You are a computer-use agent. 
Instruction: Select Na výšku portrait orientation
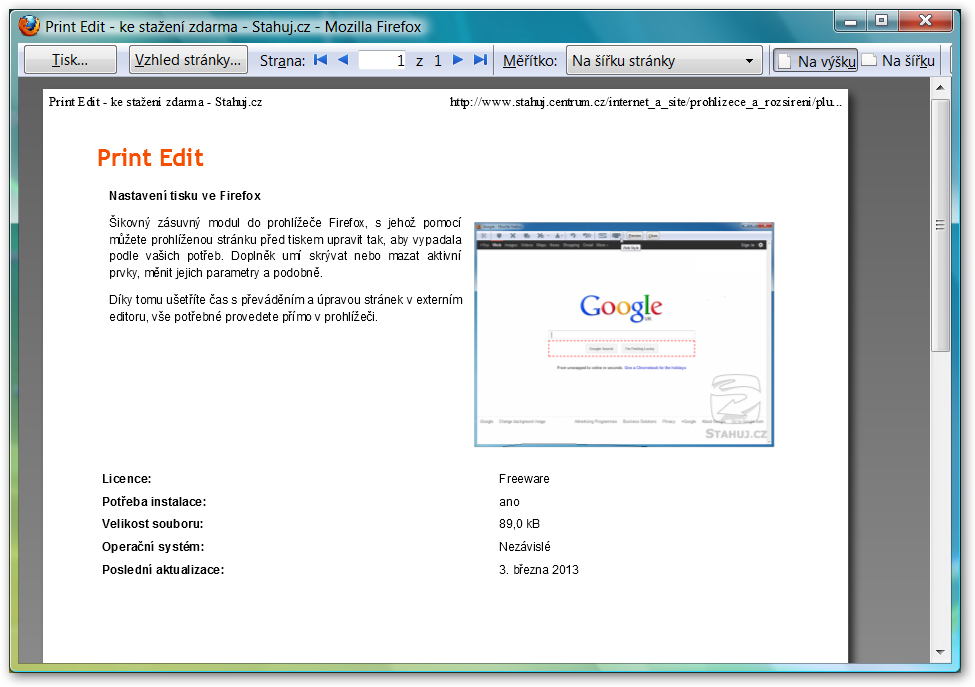815,61
